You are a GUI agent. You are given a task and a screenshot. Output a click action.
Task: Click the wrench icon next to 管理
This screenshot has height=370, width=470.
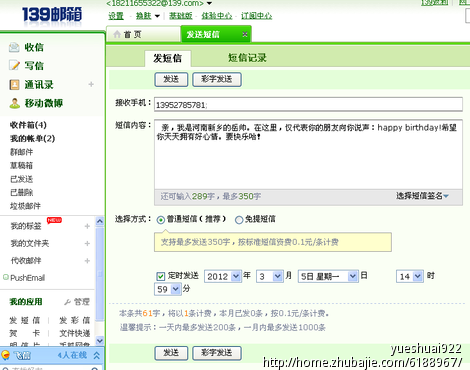68,302
